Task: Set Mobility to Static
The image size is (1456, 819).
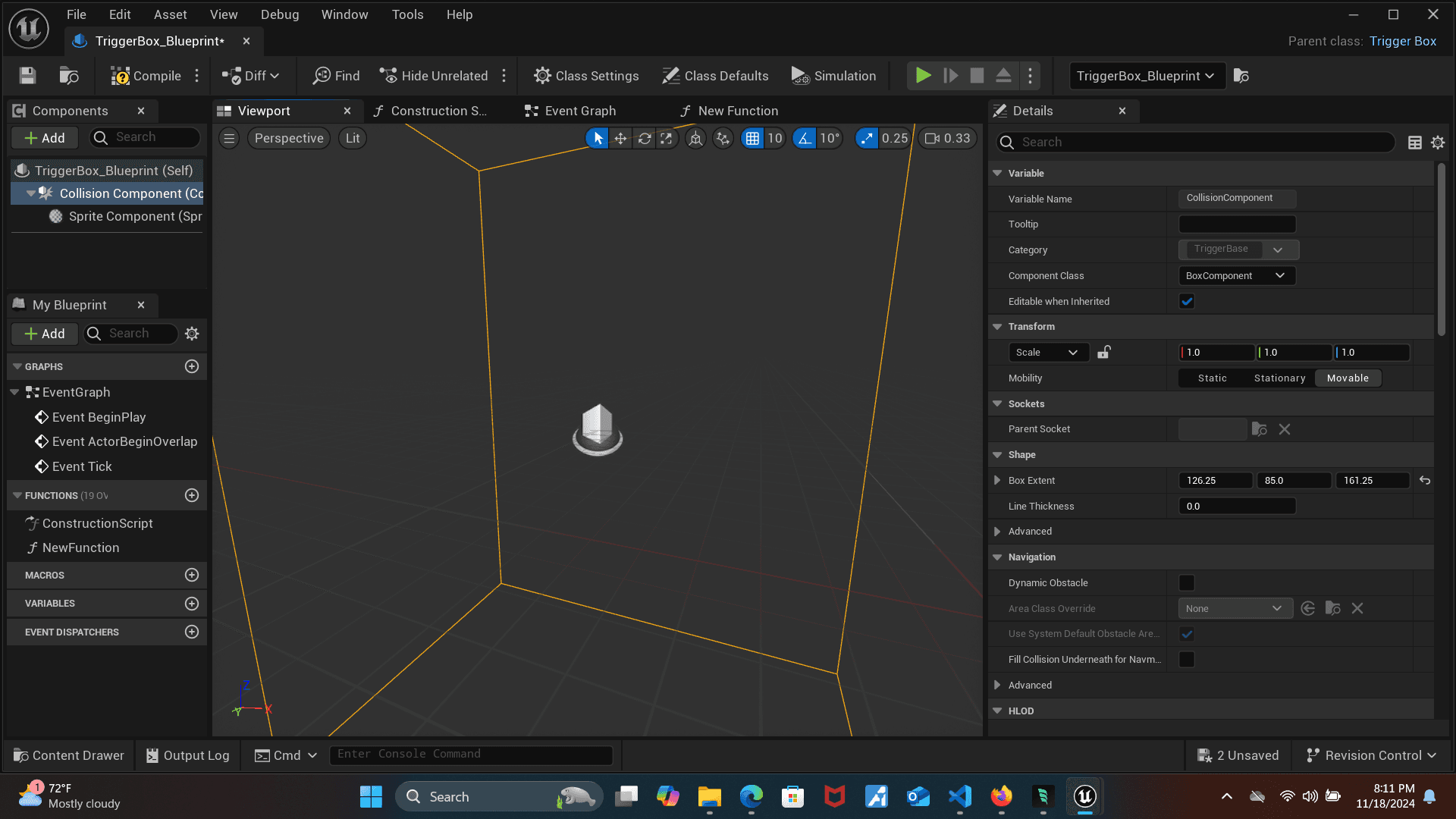Action: pyautogui.click(x=1212, y=378)
